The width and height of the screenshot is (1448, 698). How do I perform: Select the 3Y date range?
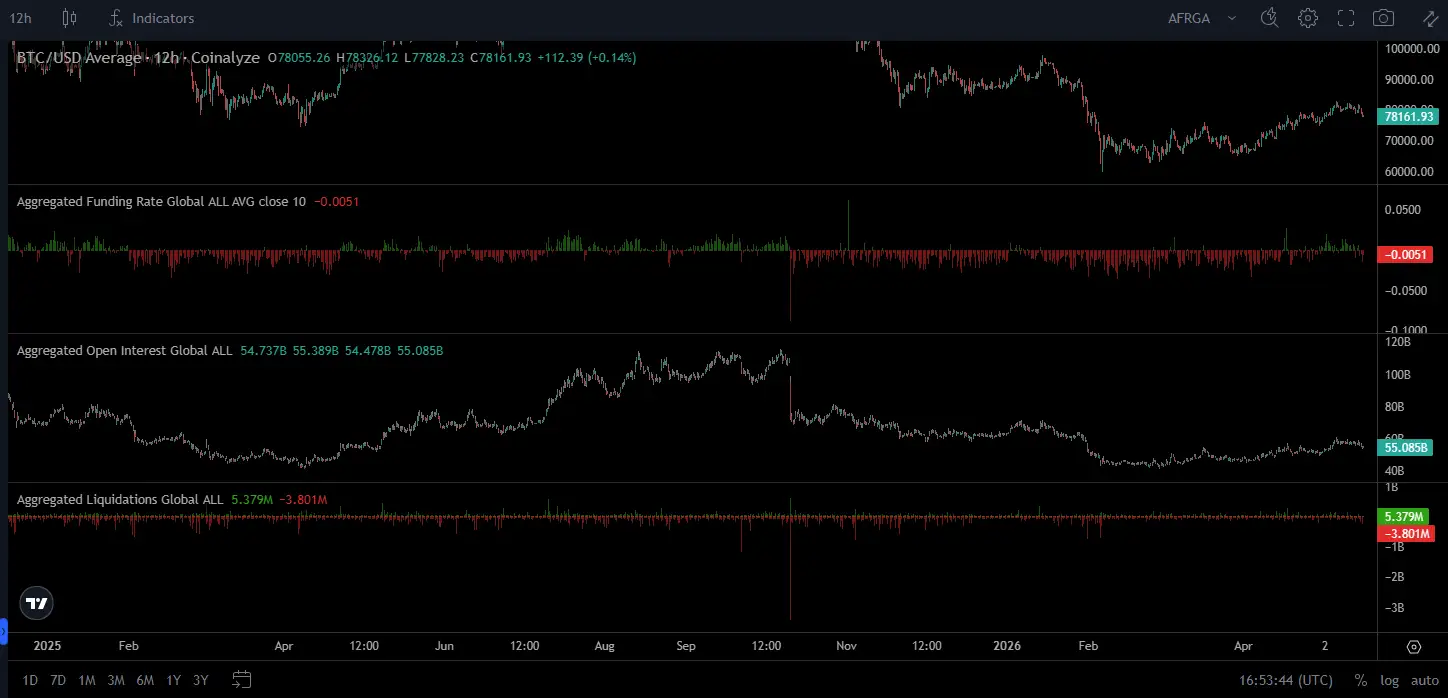tap(201, 680)
